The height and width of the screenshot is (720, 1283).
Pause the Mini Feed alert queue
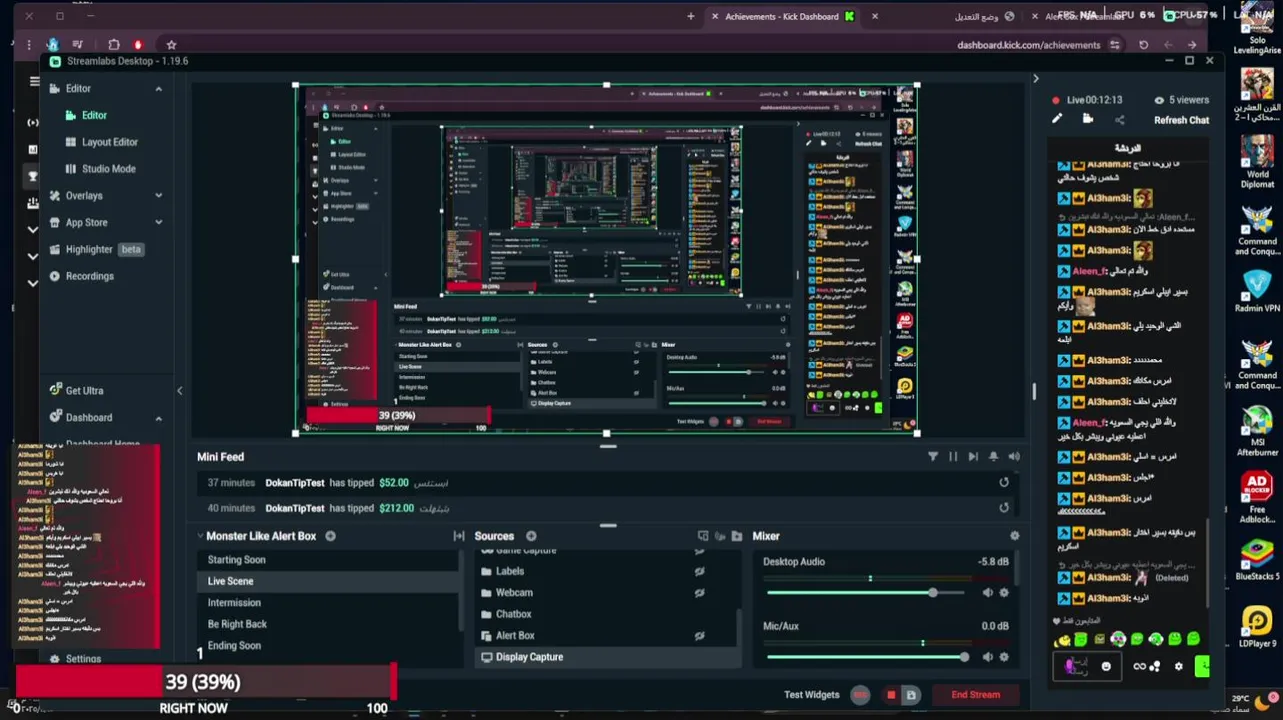(953, 457)
